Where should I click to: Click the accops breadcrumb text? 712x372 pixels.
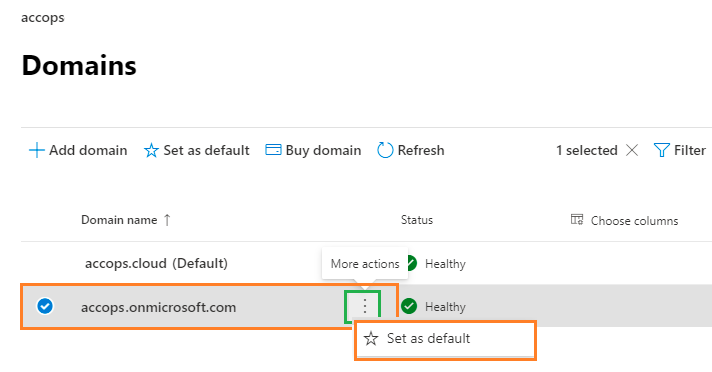point(43,18)
